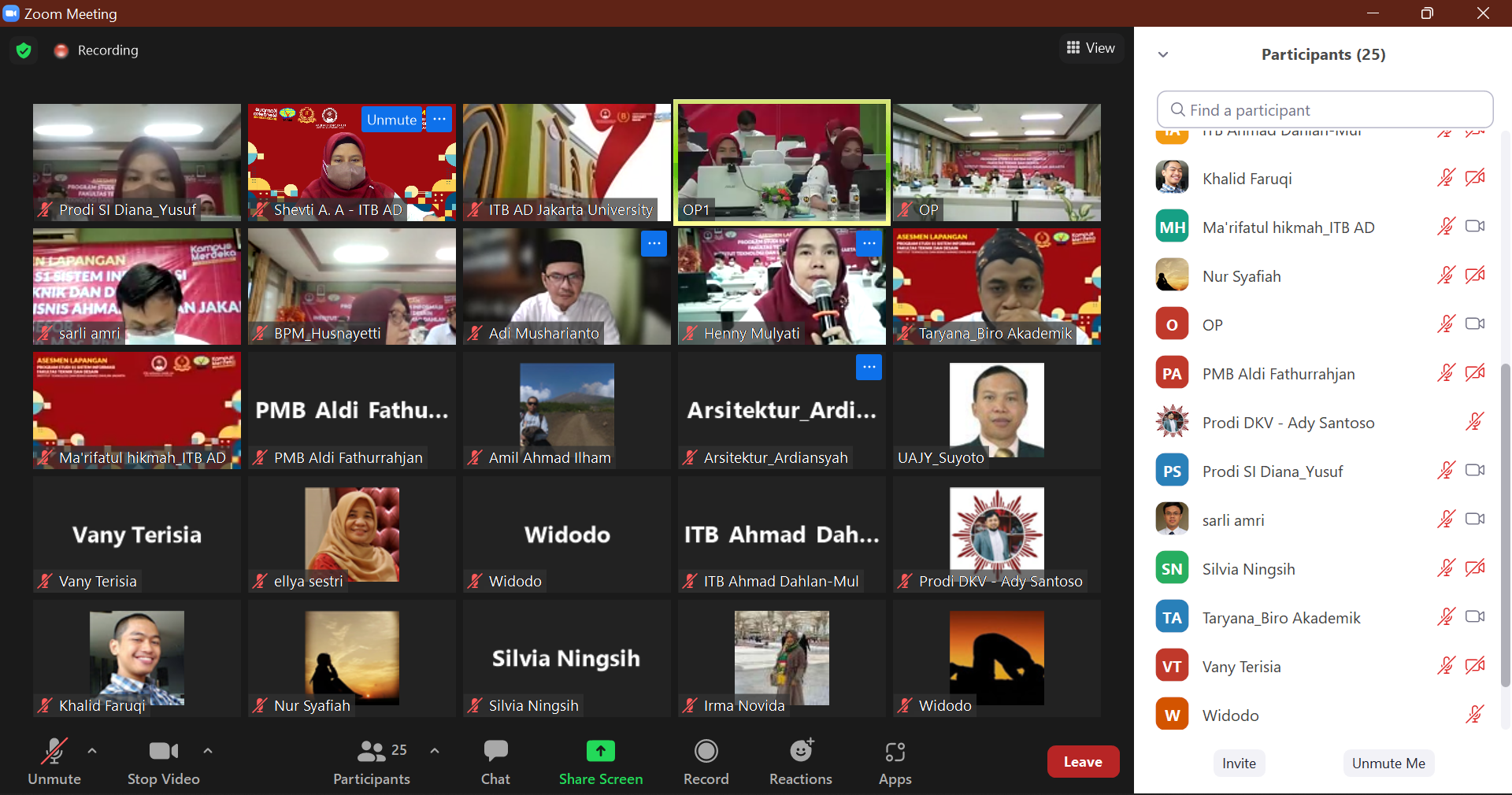Click the green encryption shield icon
The width and height of the screenshot is (1512, 795).
pyautogui.click(x=24, y=50)
